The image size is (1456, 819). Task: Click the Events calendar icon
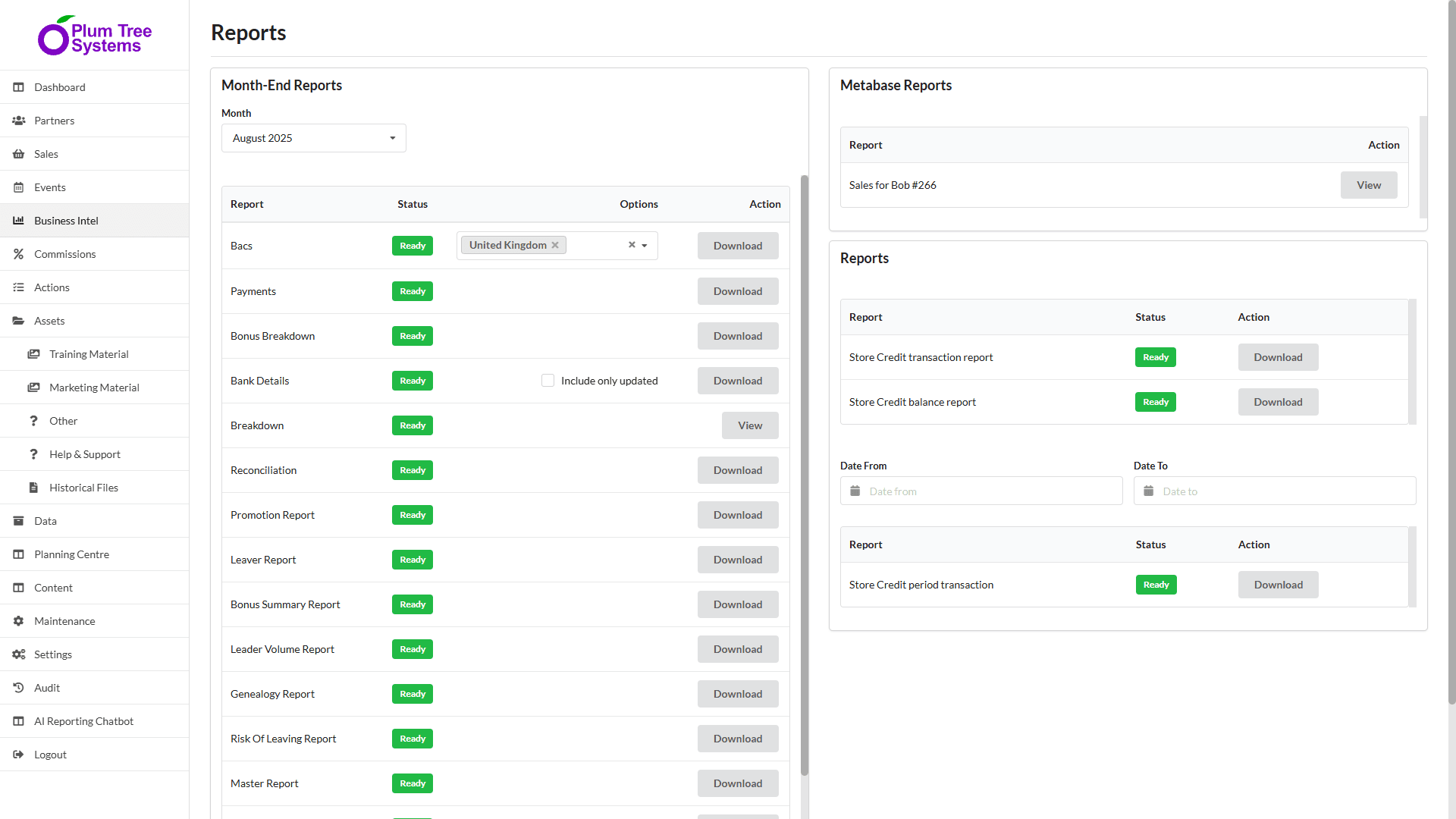19,187
